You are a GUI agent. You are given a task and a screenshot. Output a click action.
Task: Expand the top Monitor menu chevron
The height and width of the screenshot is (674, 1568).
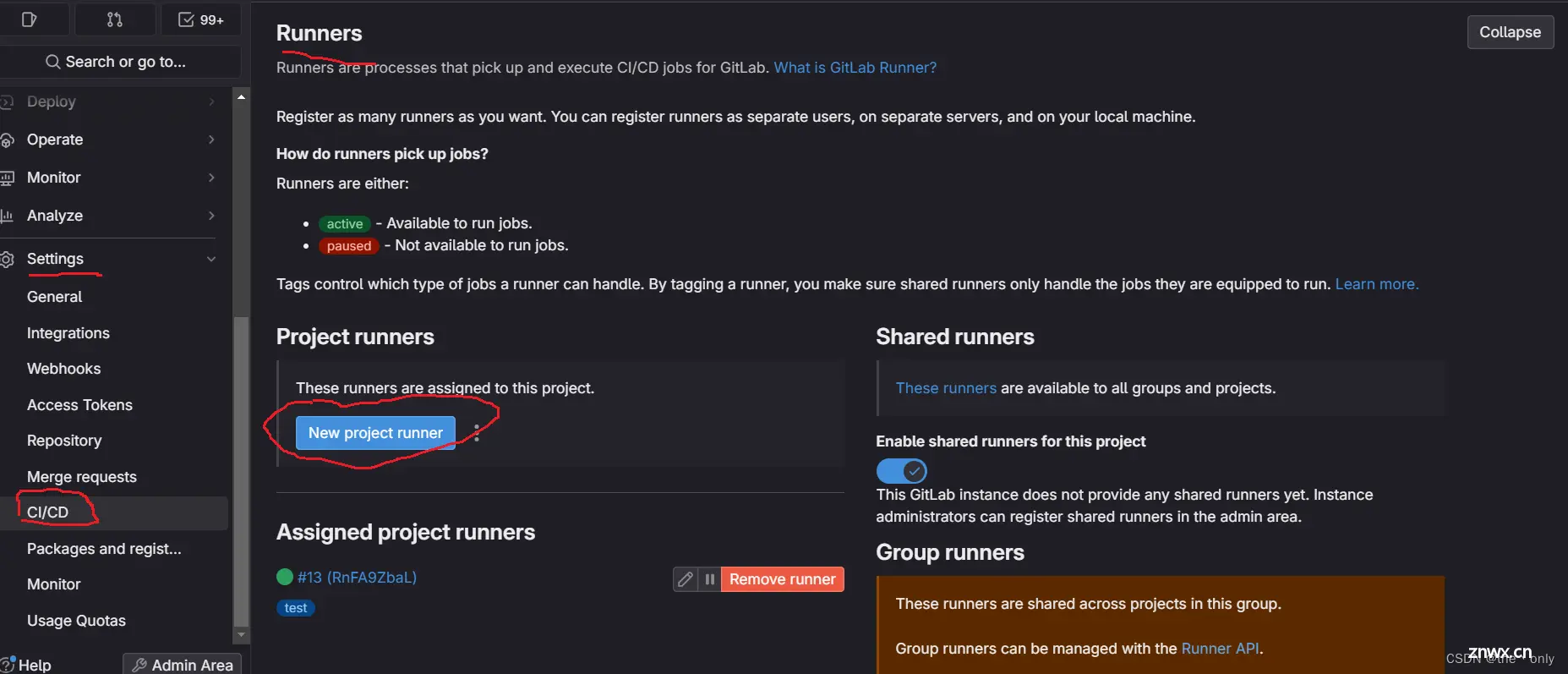pos(211,178)
